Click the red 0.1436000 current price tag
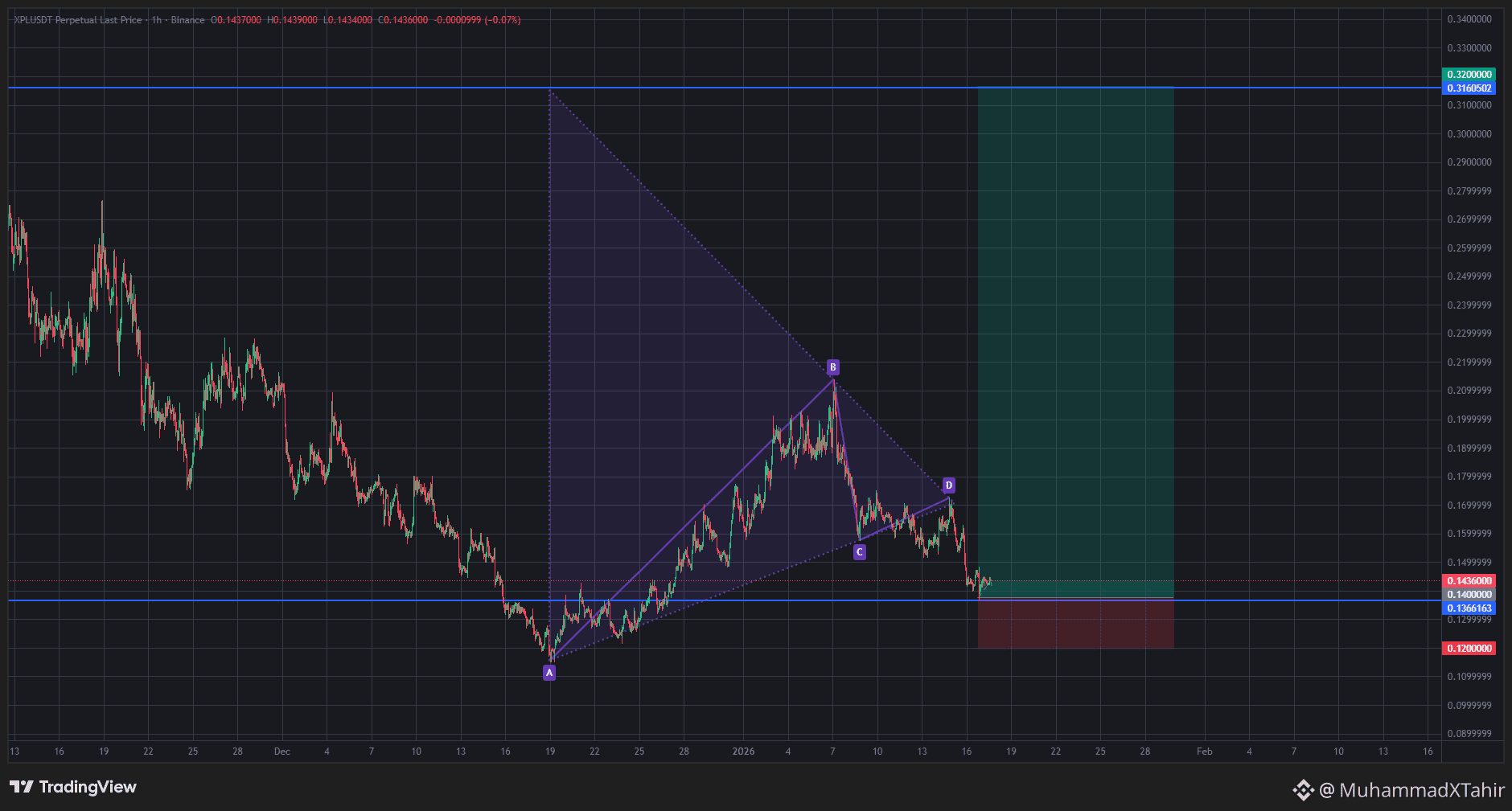This screenshot has width=1512, height=811. click(x=1469, y=581)
